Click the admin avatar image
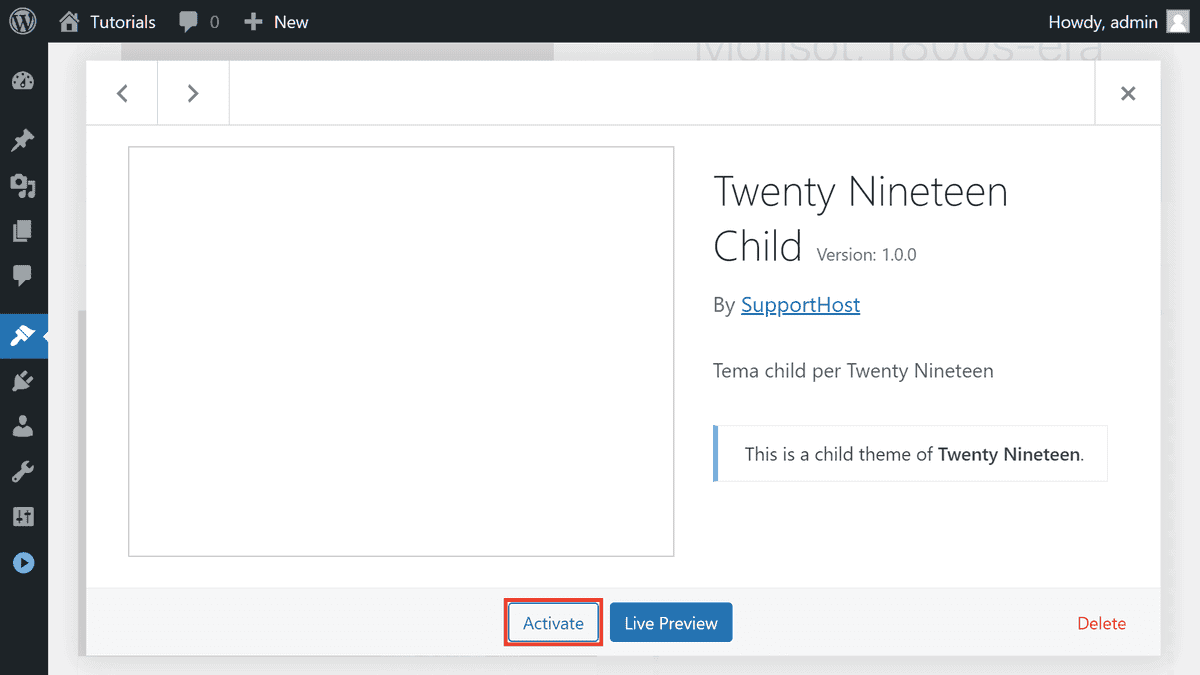Image resolution: width=1200 pixels, height=675 pixels. coord(1178,21)
